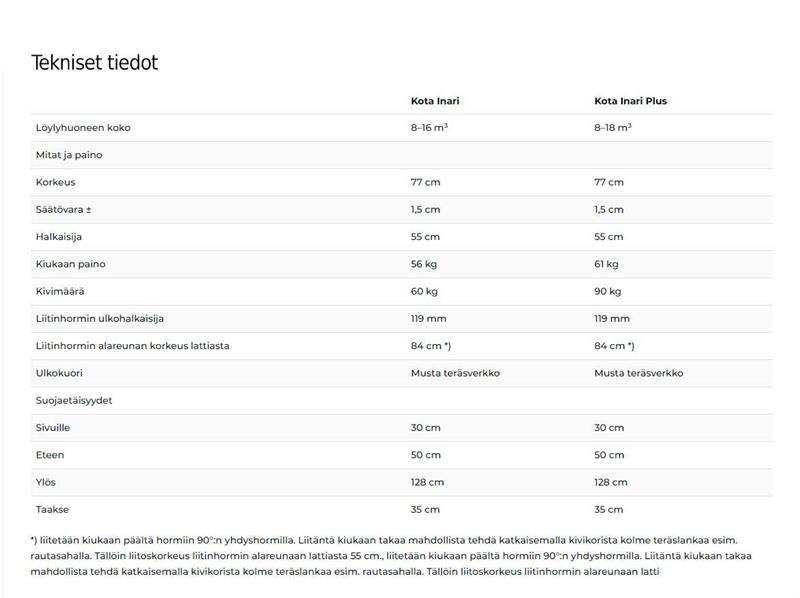
Task: Click the Liitinhormin ulkohalkaisija row label
Action: coord(100,318)
